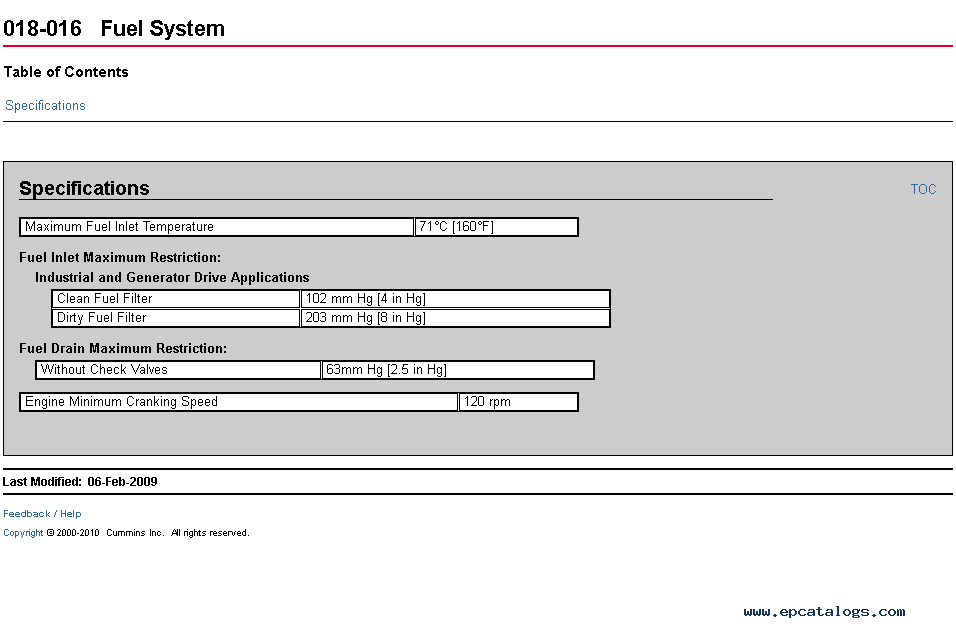The image size is (956, 628).
Task: Select the Engine Minimum Cranking Speed cell
Action: 238,402
